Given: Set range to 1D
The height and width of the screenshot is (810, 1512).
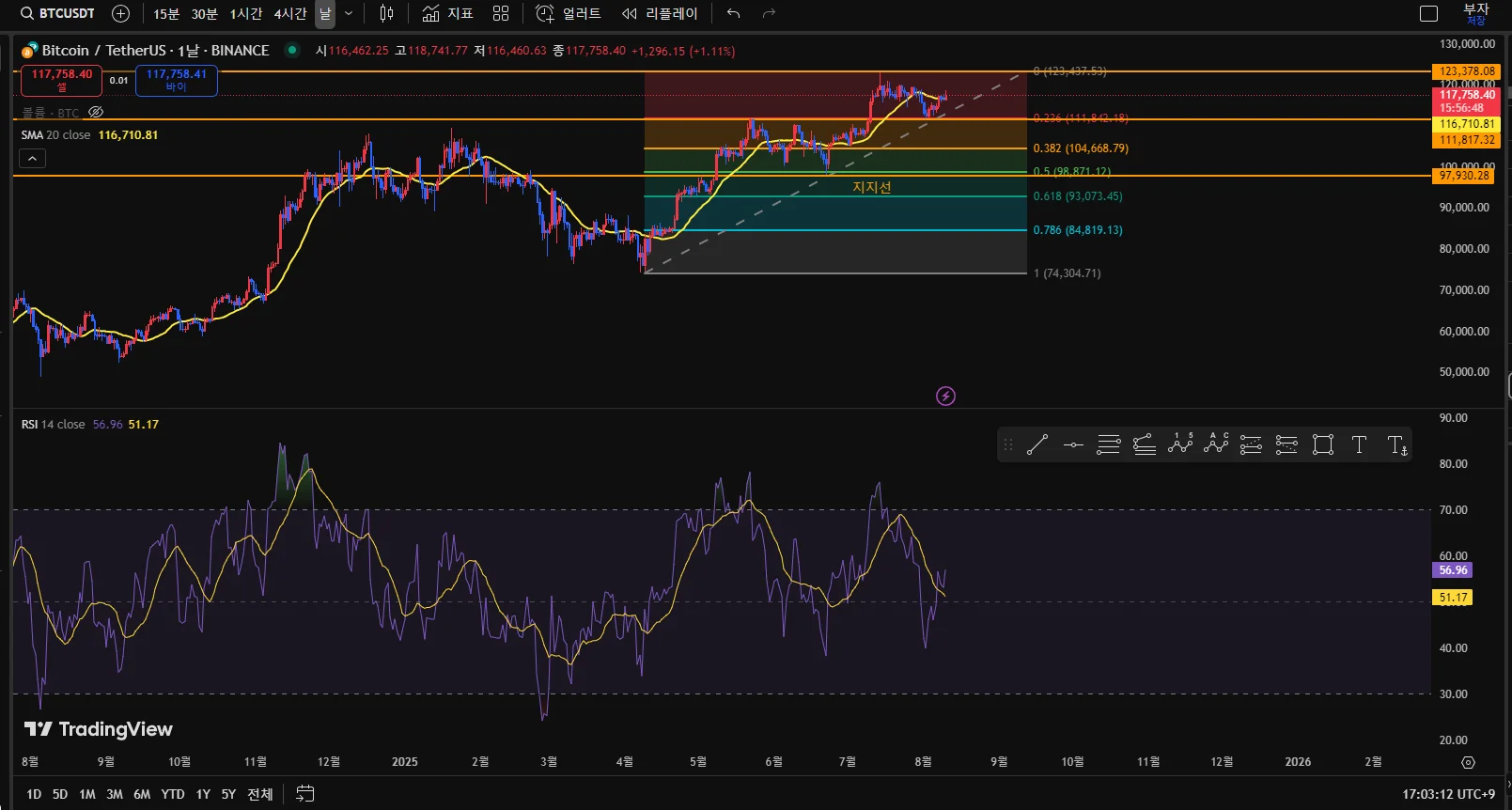Looking at the screenshot, I should point(34,794).
